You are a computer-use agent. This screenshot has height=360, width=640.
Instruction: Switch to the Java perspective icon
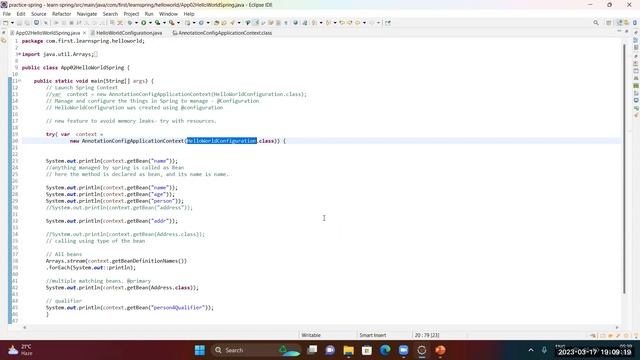(619, 23)
